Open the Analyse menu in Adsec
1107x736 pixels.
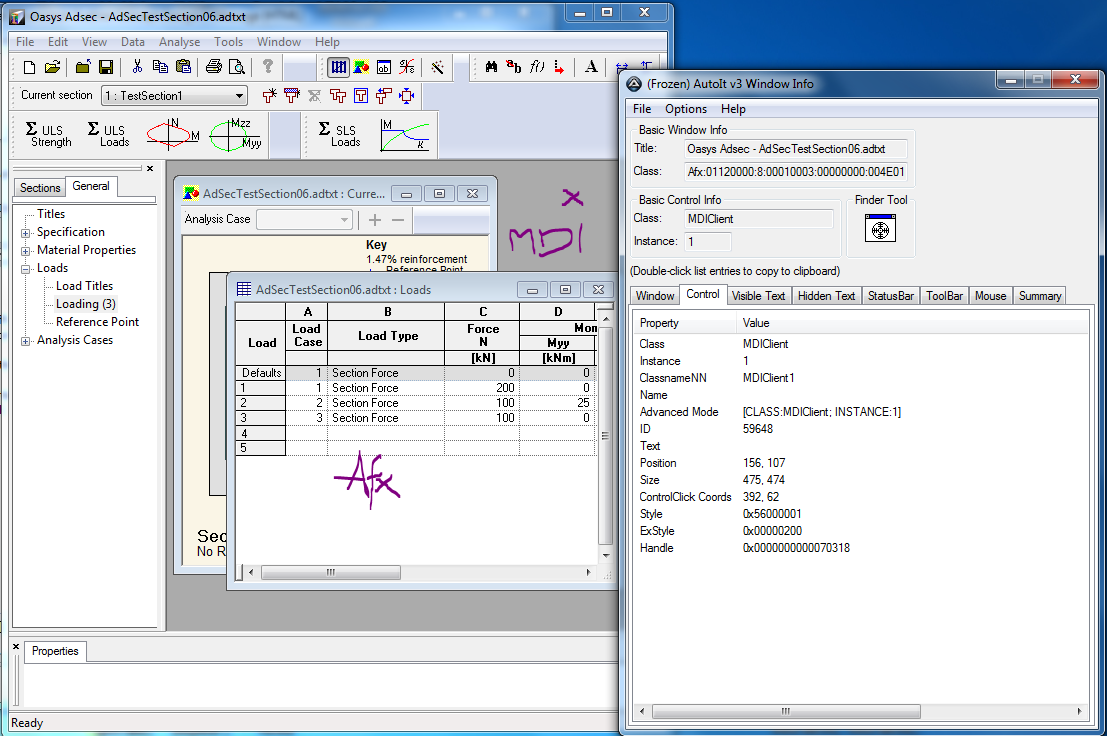tap(179, 42)
